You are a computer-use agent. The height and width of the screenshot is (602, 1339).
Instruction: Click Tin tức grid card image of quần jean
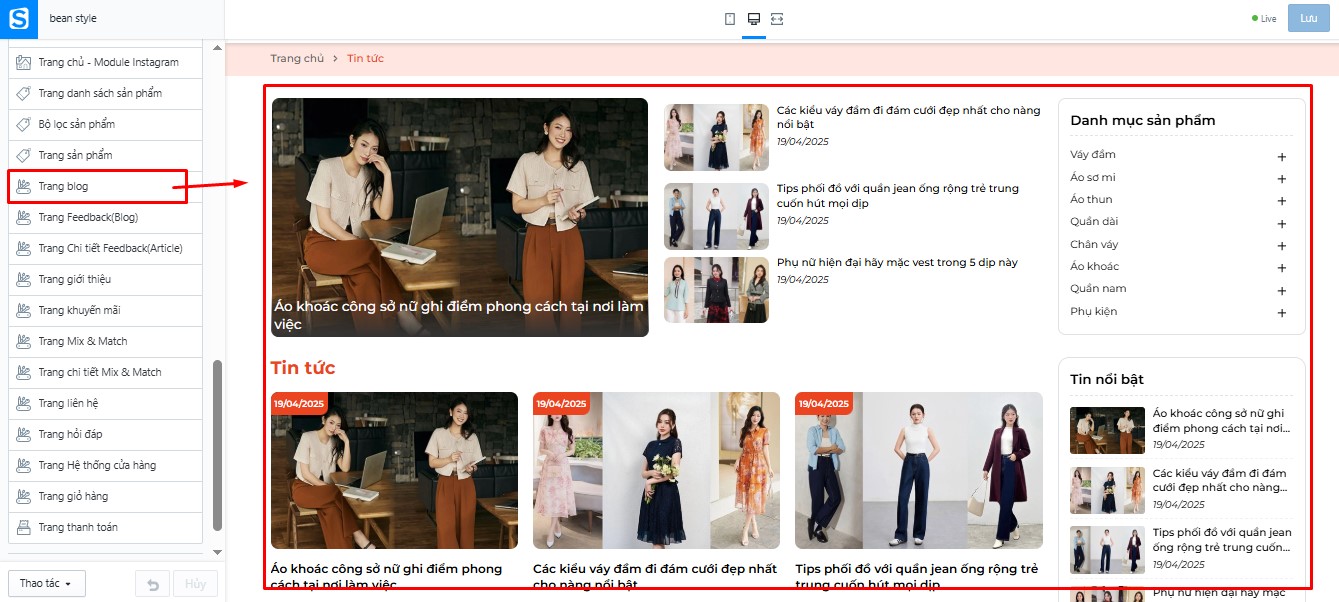tap(919, 470)
